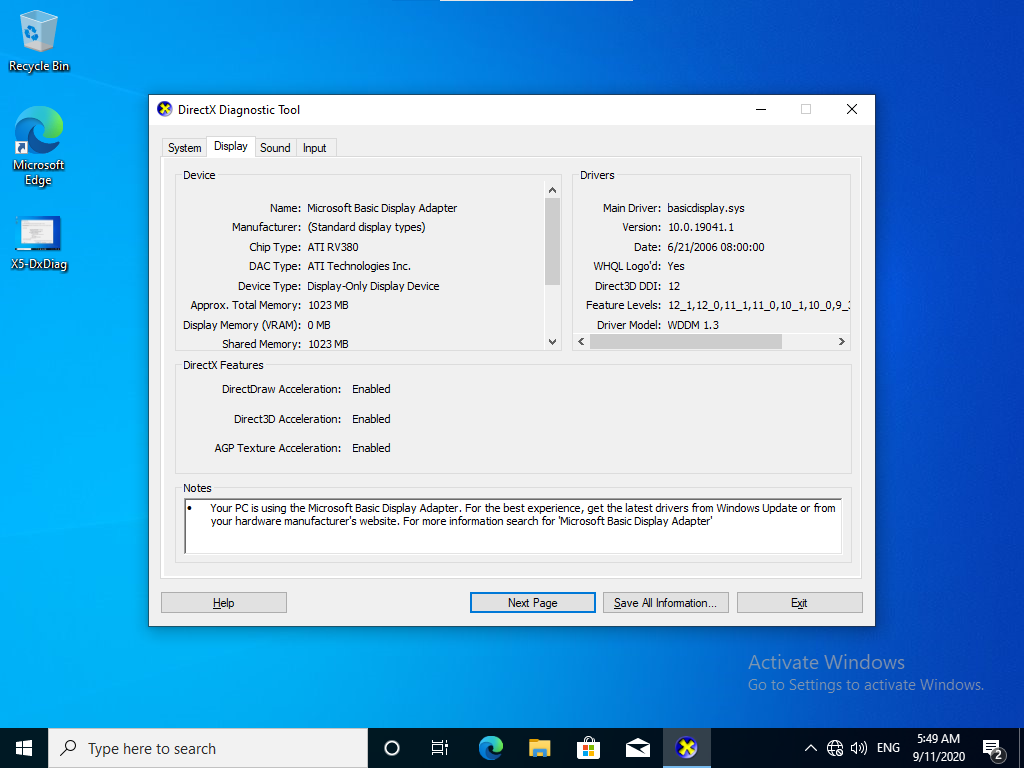
Task: Click the Device list scroll-down arrow
Action: [x=552, y=342]
